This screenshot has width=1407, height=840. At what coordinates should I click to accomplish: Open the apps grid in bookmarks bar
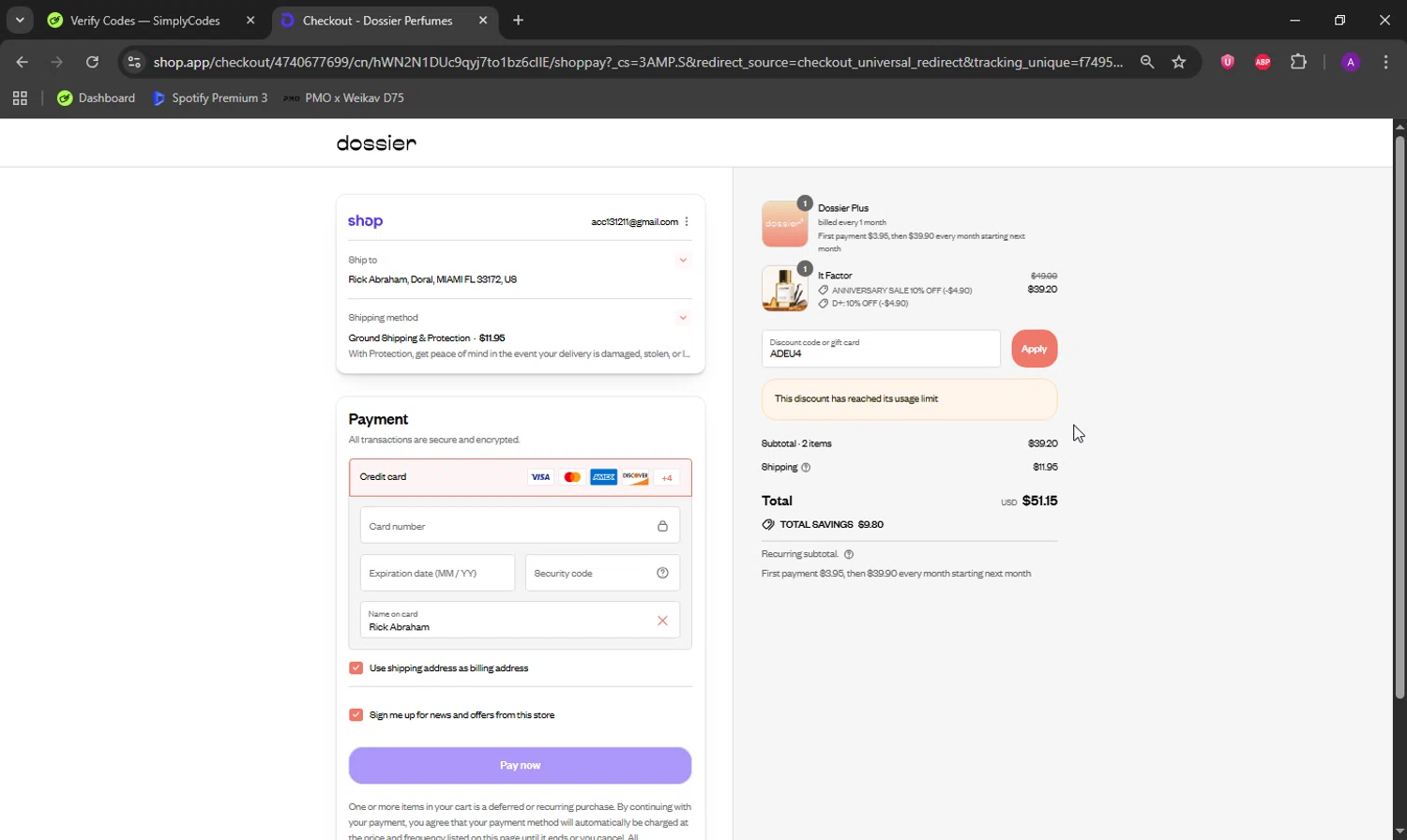[20, 98]
